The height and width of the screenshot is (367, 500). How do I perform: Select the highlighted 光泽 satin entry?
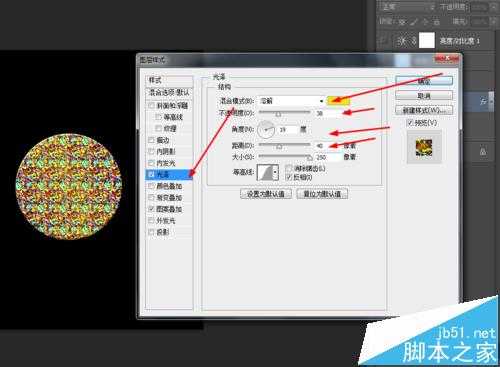coord(169,174)
